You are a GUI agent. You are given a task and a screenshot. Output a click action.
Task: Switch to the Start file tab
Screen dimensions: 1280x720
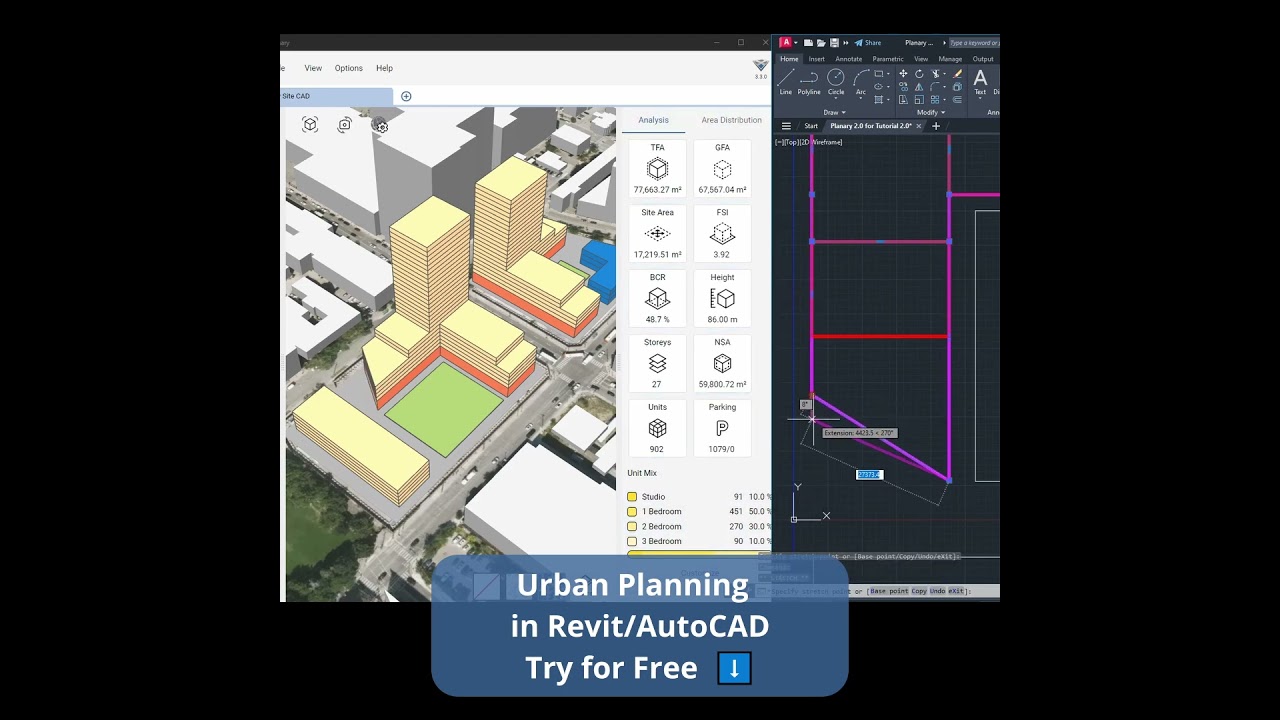point(811,126)
